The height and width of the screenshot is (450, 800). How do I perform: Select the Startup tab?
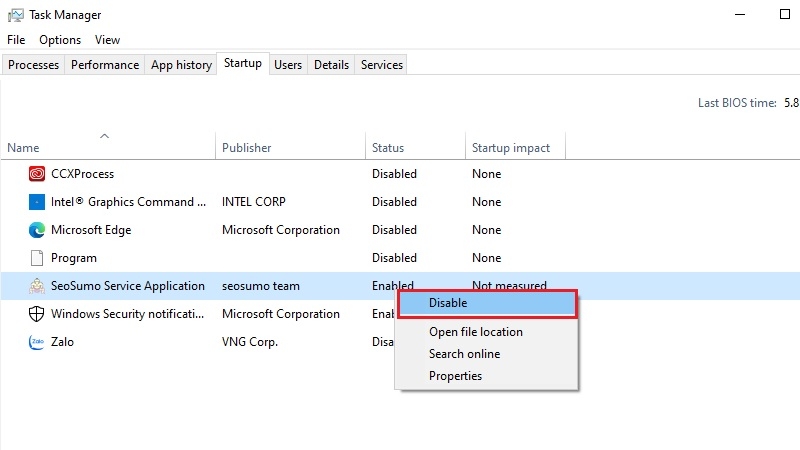243,63
